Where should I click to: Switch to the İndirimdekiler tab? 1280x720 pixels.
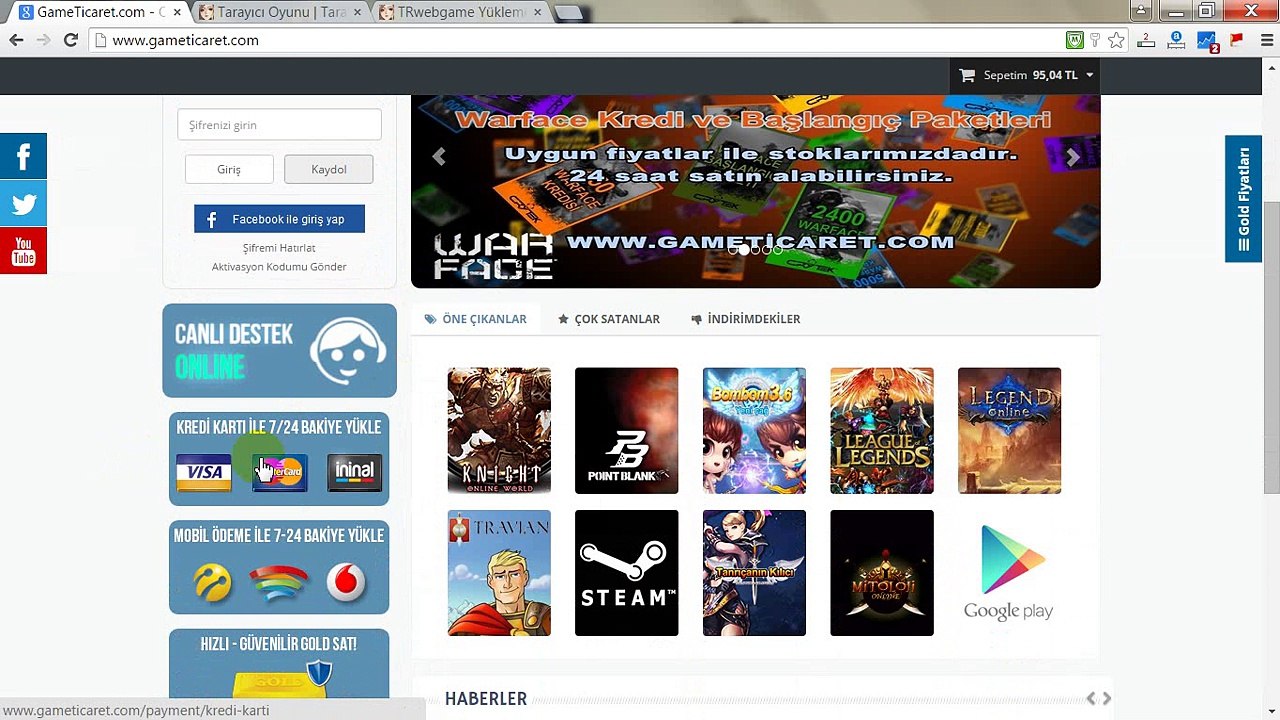click(746, 319)
